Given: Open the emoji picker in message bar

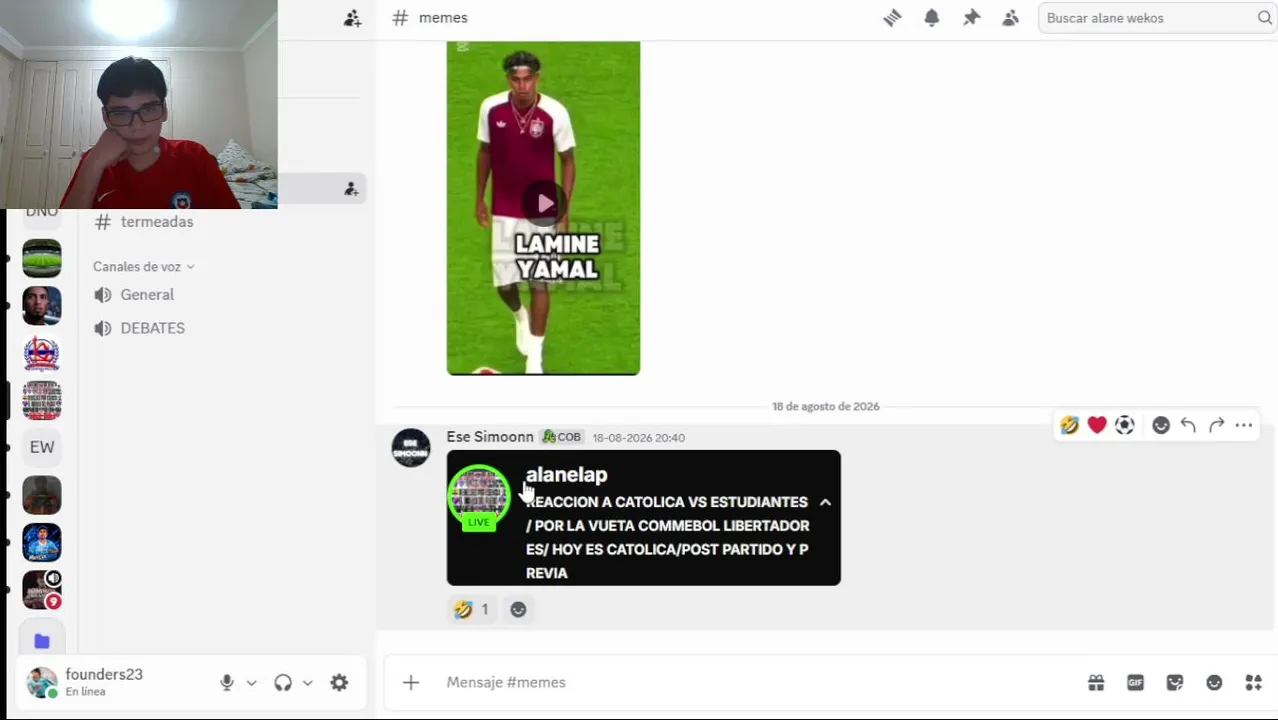Looking at the screenshot, I should coord(1214,682).
